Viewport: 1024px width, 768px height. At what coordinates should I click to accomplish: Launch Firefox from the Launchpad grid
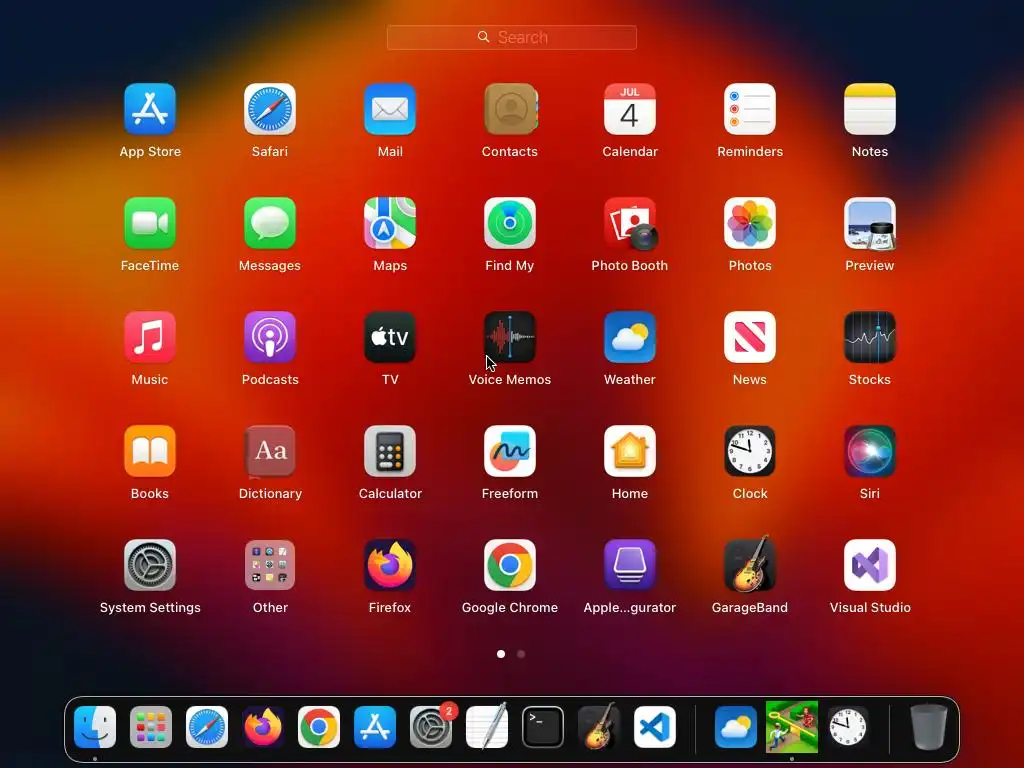(390, 565)
